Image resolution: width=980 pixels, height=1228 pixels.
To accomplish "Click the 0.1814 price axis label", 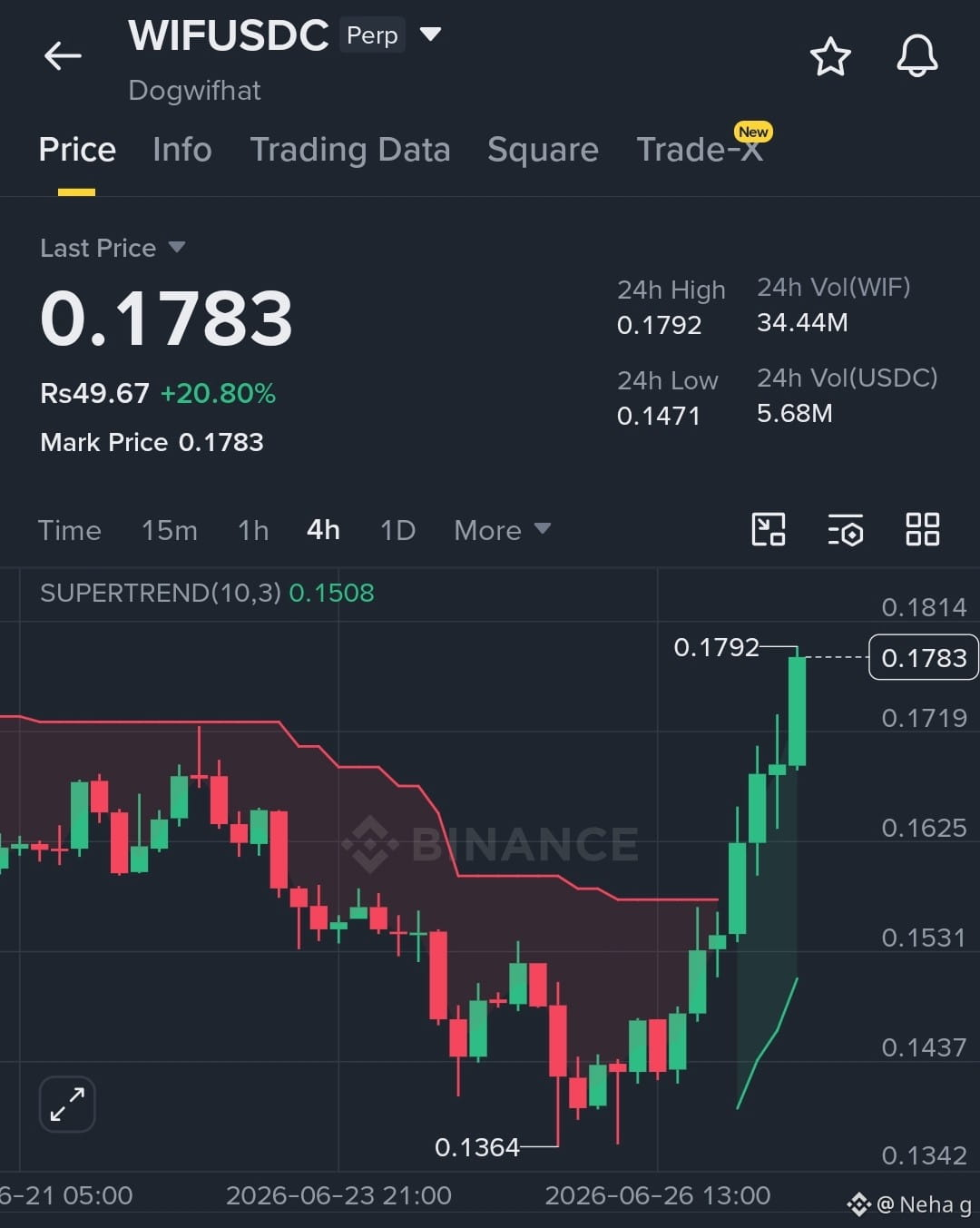I will click(x=924, y=607).
